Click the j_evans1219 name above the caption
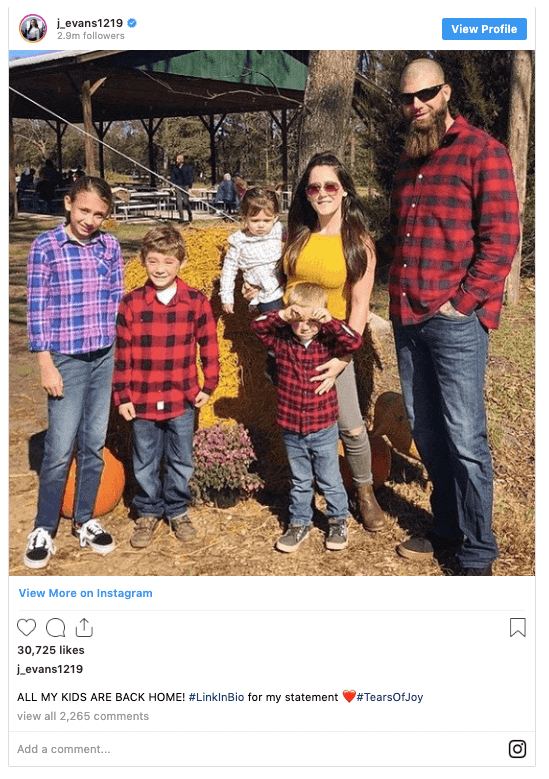Screen dimensions: 549x779 point(50,669)
